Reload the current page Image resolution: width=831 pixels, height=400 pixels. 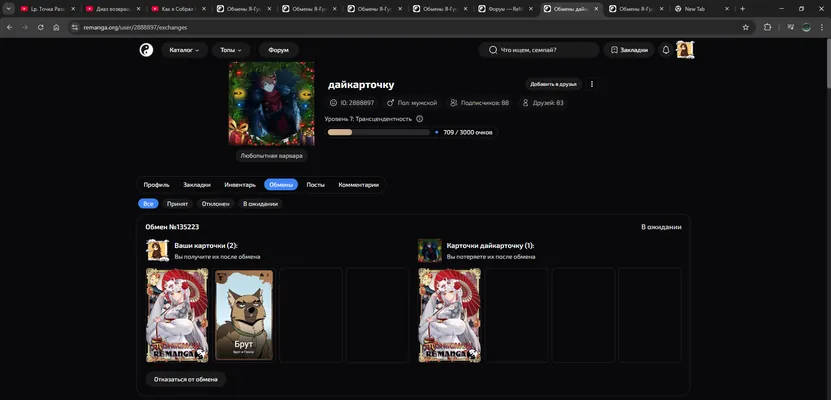[x=40, y=27]
